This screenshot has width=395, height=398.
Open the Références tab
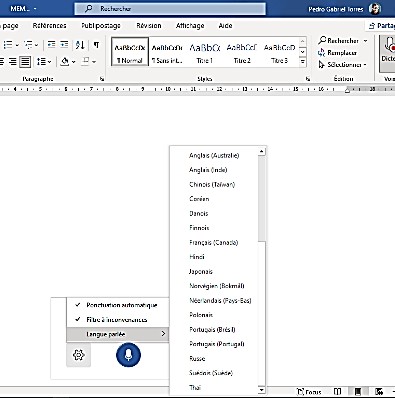click(49, 26)
